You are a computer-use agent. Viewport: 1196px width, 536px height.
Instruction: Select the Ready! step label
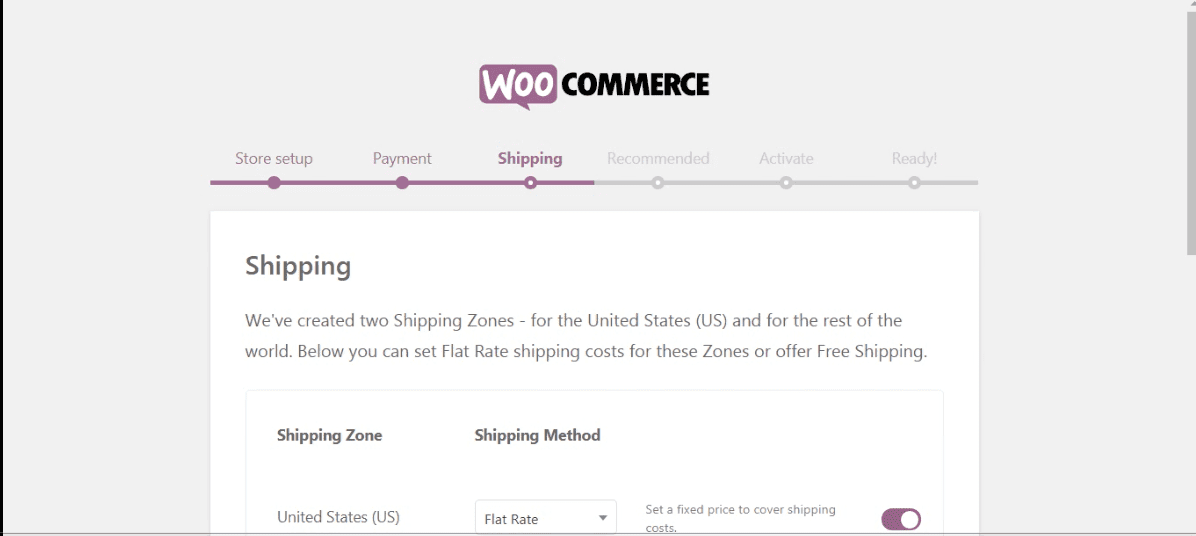pyautogui.click(x=915, y=159)
